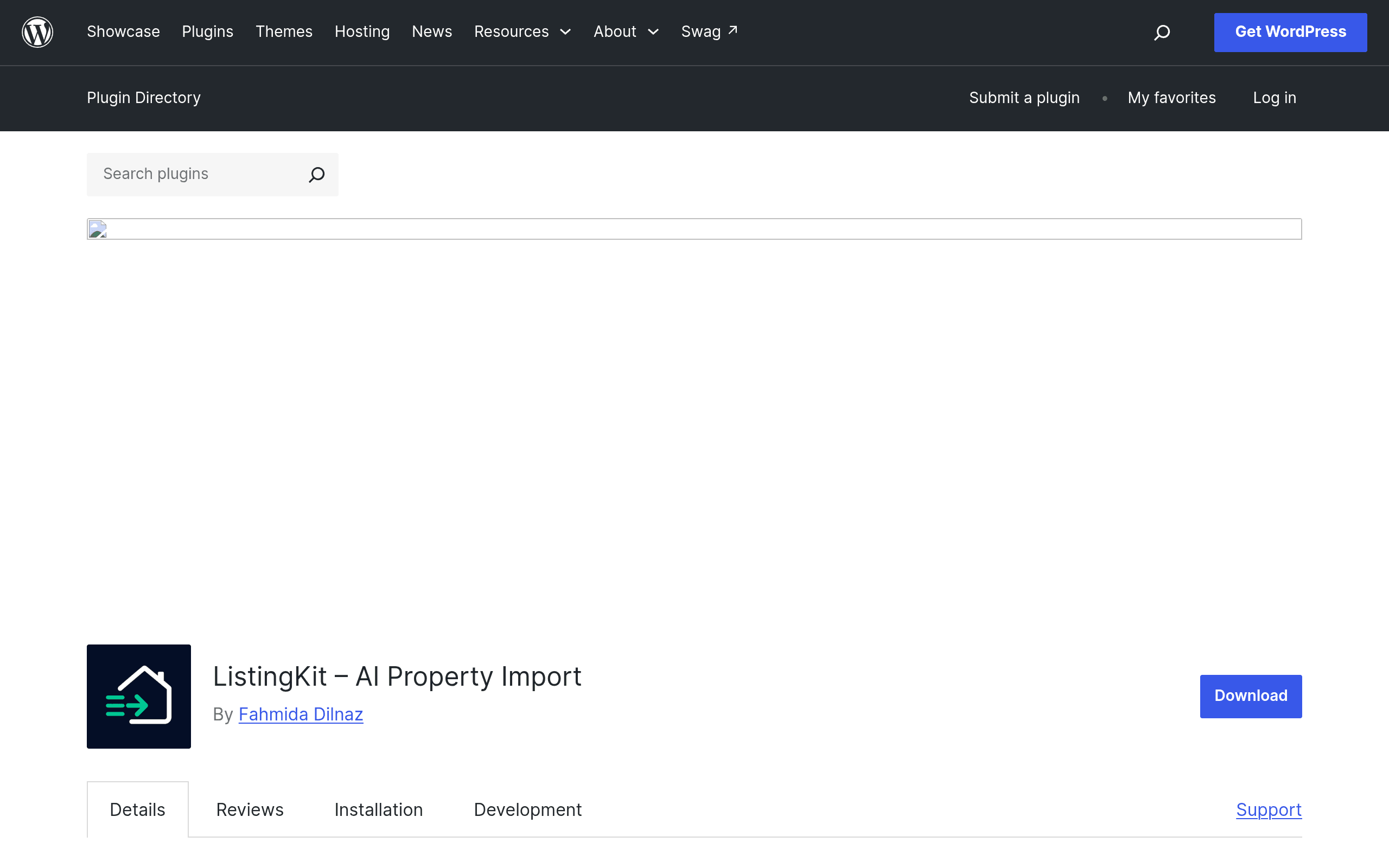Click the Download button

(x=1251, y=697)
